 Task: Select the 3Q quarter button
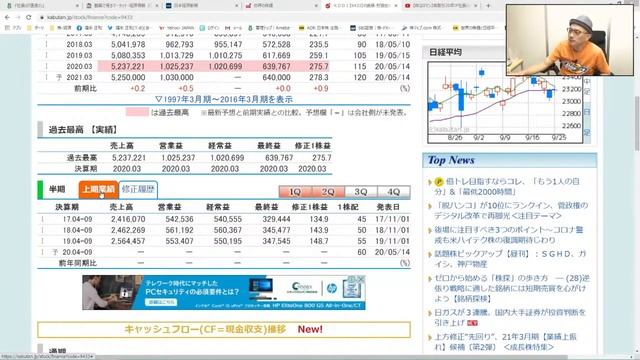pyautogui.click(x=361, y=192)
